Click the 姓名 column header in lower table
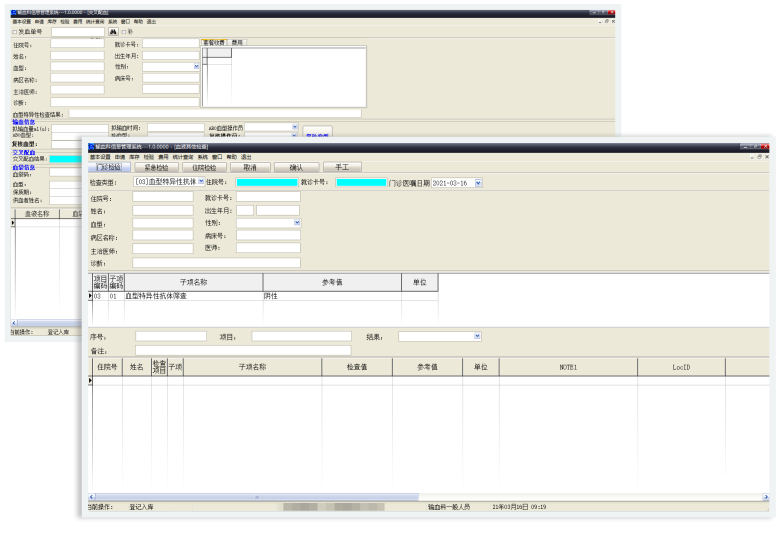 (x=136, y=367)
